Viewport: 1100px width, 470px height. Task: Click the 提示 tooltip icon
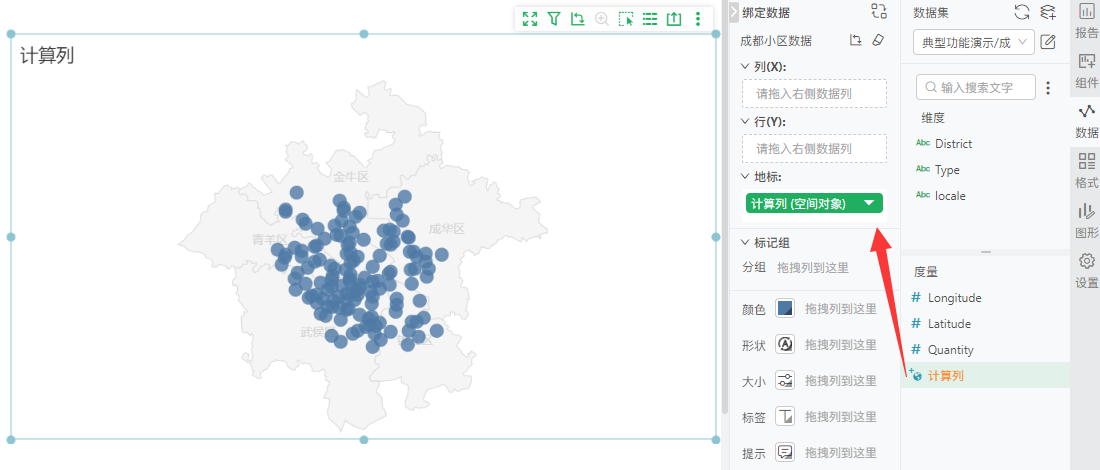coord(785,452)
